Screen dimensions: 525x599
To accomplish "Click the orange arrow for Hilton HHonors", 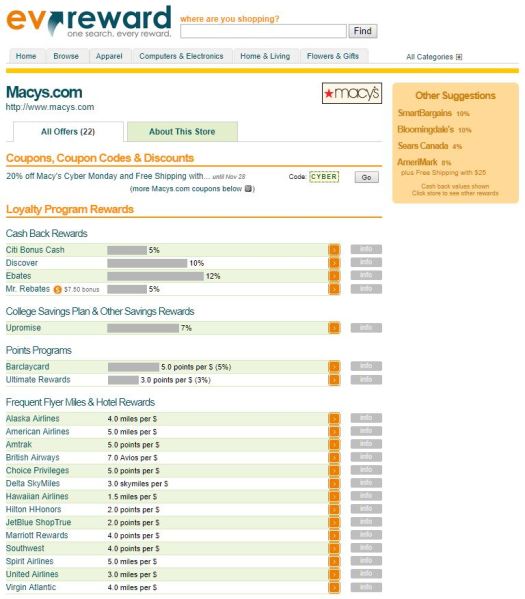I will (x=334, y=510).
